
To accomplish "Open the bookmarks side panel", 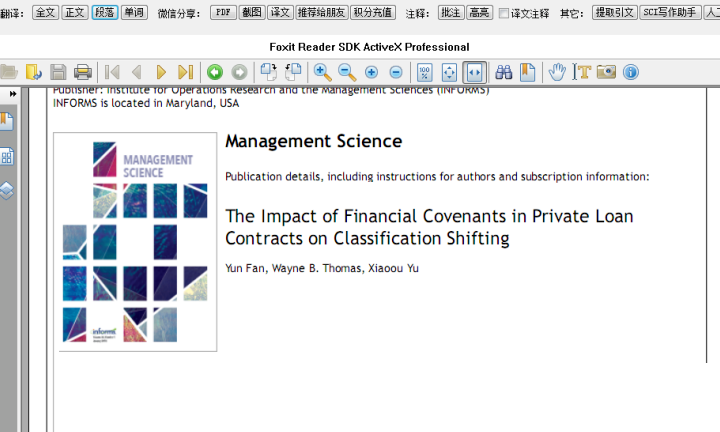I will (x=6, y=122).
